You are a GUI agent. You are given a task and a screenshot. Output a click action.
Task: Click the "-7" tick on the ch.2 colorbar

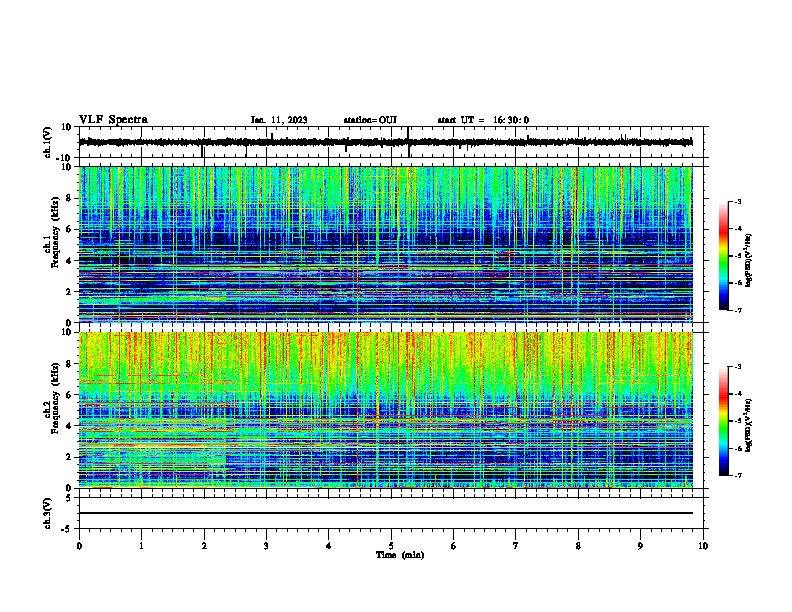(x=737, y=476)
